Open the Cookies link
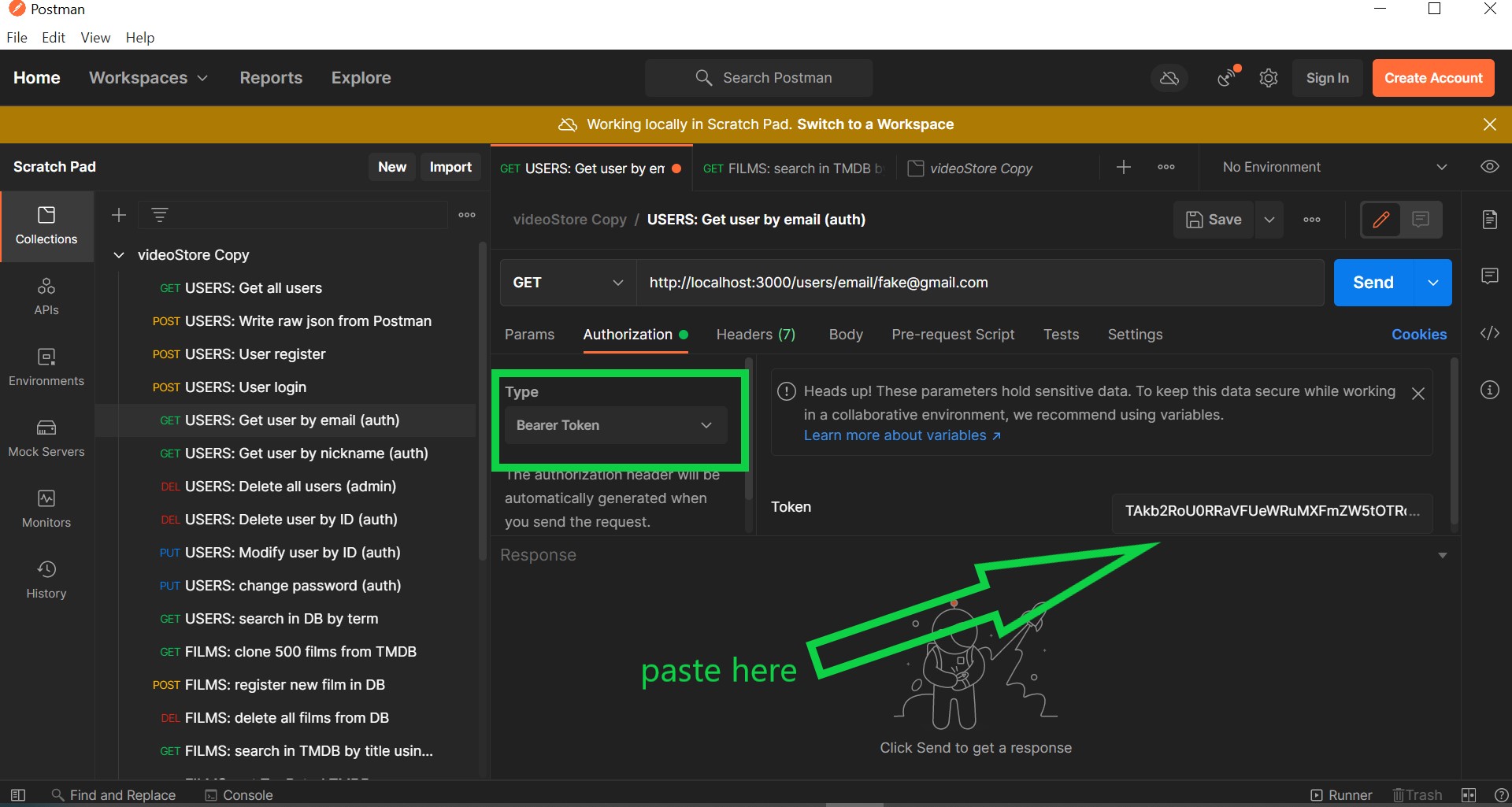This screenshot has width=1512, height=807. (1419, 335)
